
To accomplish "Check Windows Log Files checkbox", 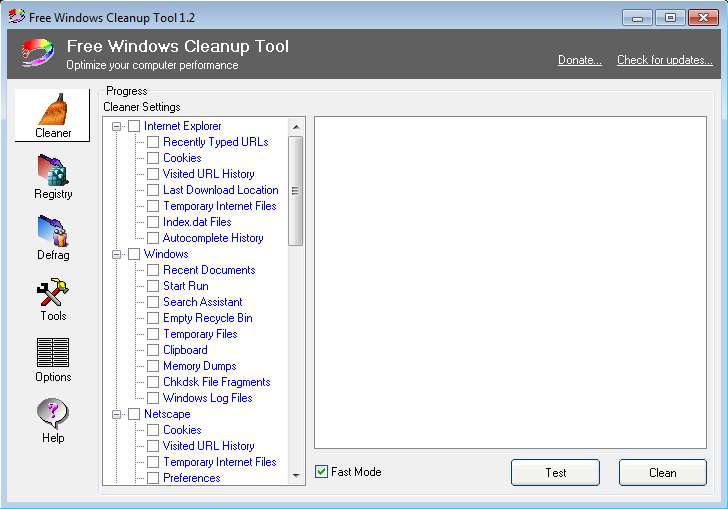I will 153,398.
